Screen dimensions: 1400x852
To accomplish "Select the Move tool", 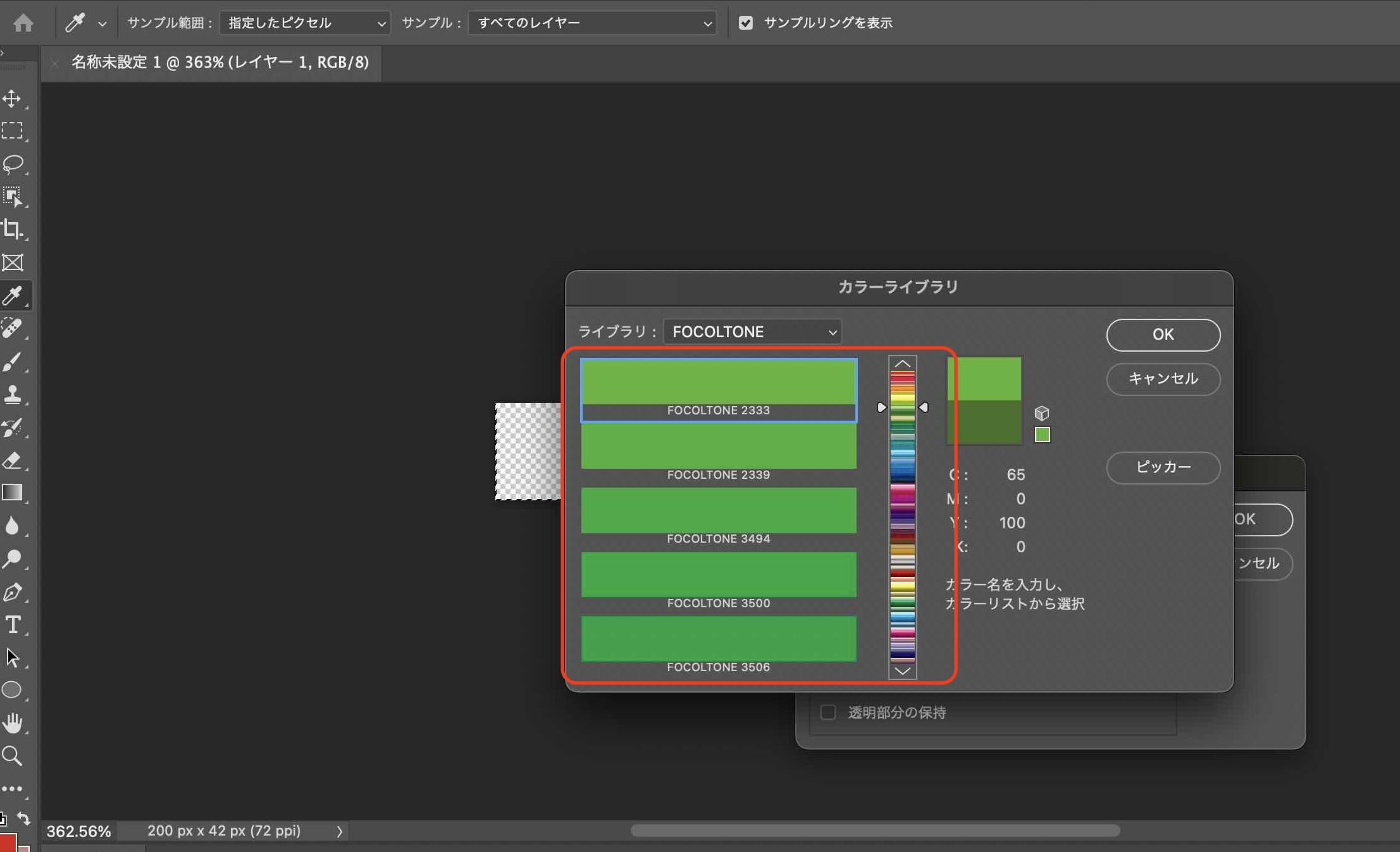I will tap(13, 98).
